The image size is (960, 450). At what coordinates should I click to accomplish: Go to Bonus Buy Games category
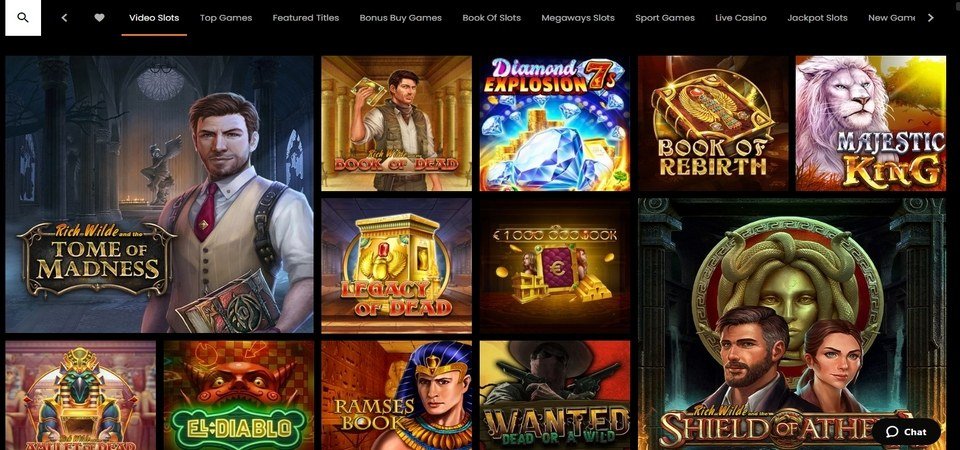pyautogui.click(x=400, y=18)
